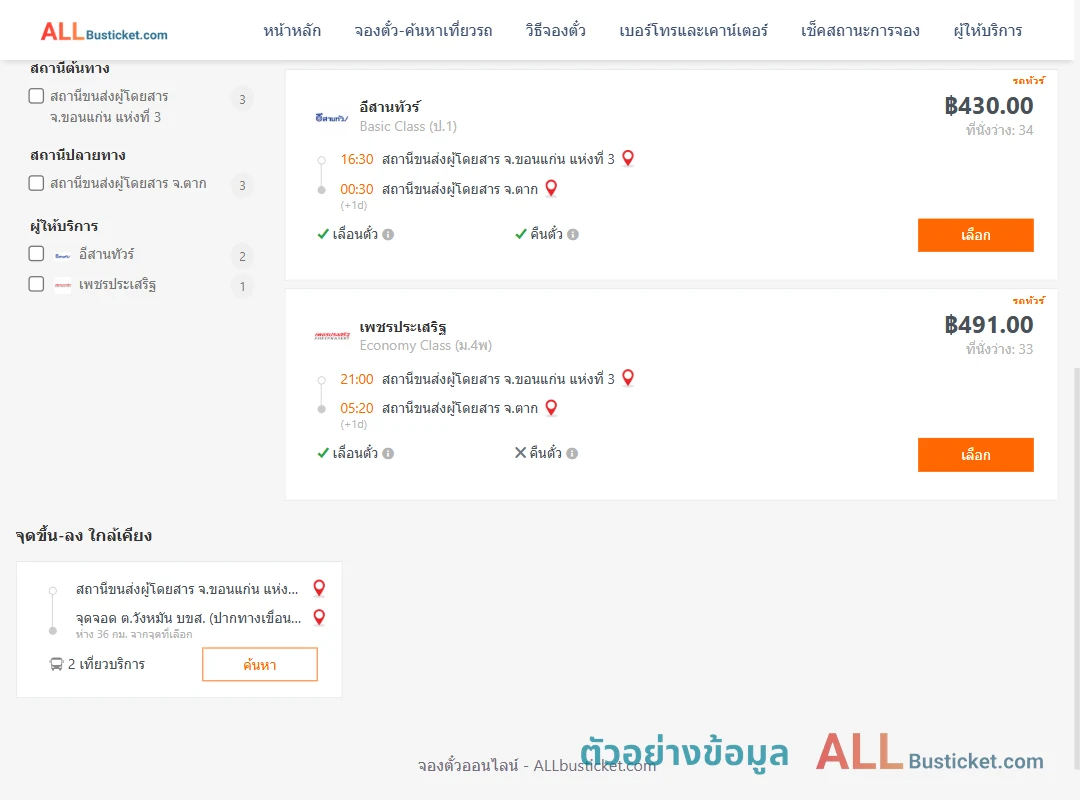Click เลื่อนตั๋ว info icon on อีสานทัวร์ trip
The width and height of the screenshot is (1080, 800).
click(388, 234)
